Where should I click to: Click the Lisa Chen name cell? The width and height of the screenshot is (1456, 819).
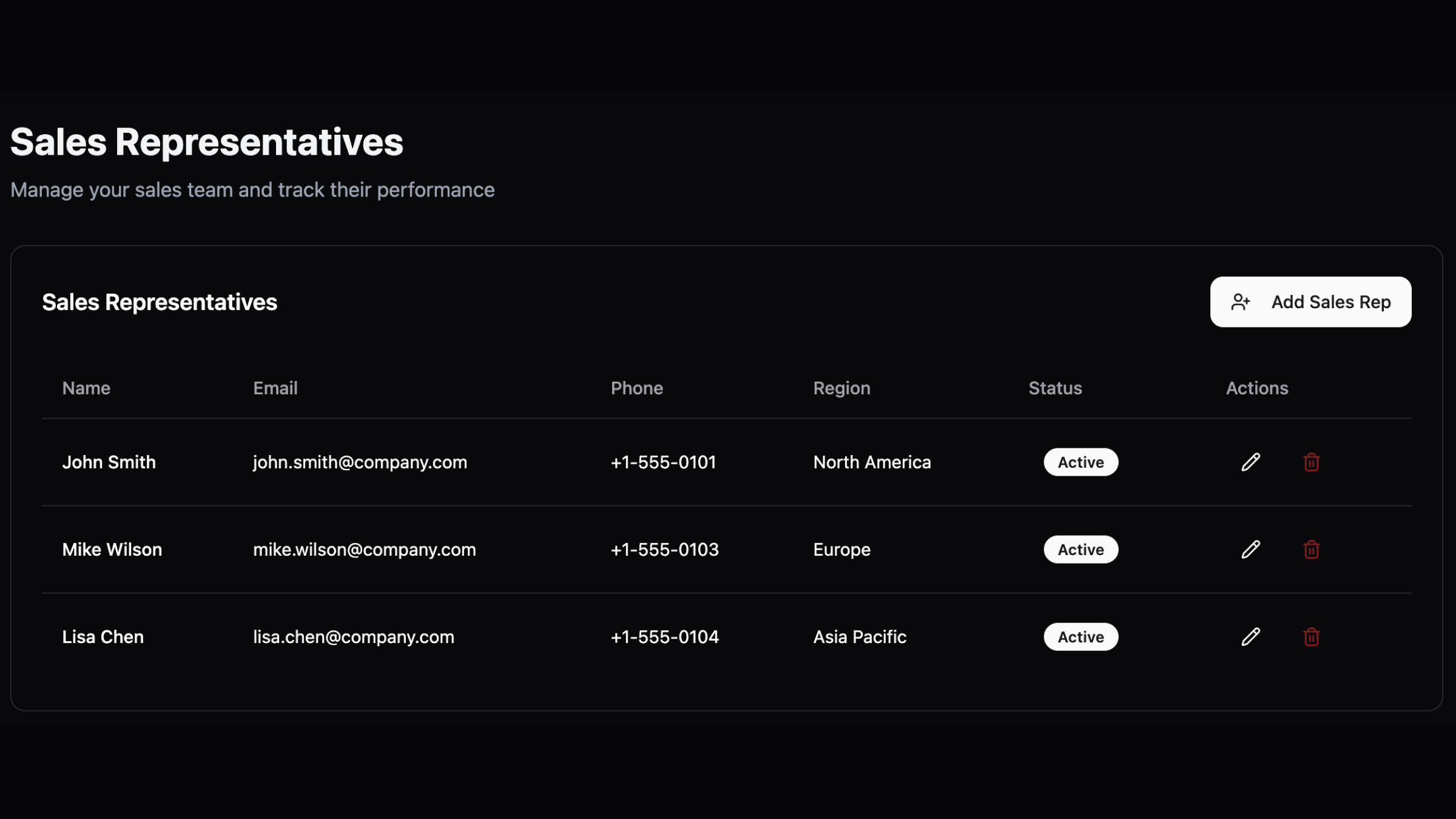click(103, 637)
